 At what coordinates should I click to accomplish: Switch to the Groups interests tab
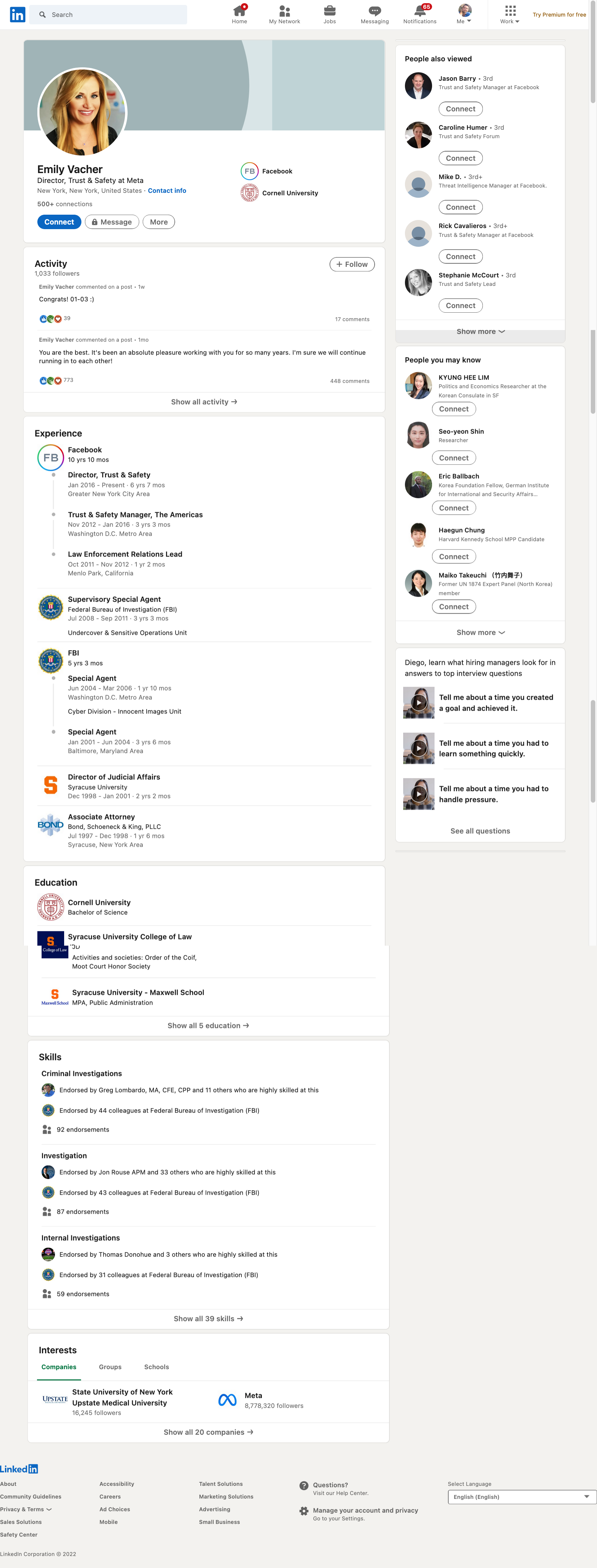pos(110,1366)
